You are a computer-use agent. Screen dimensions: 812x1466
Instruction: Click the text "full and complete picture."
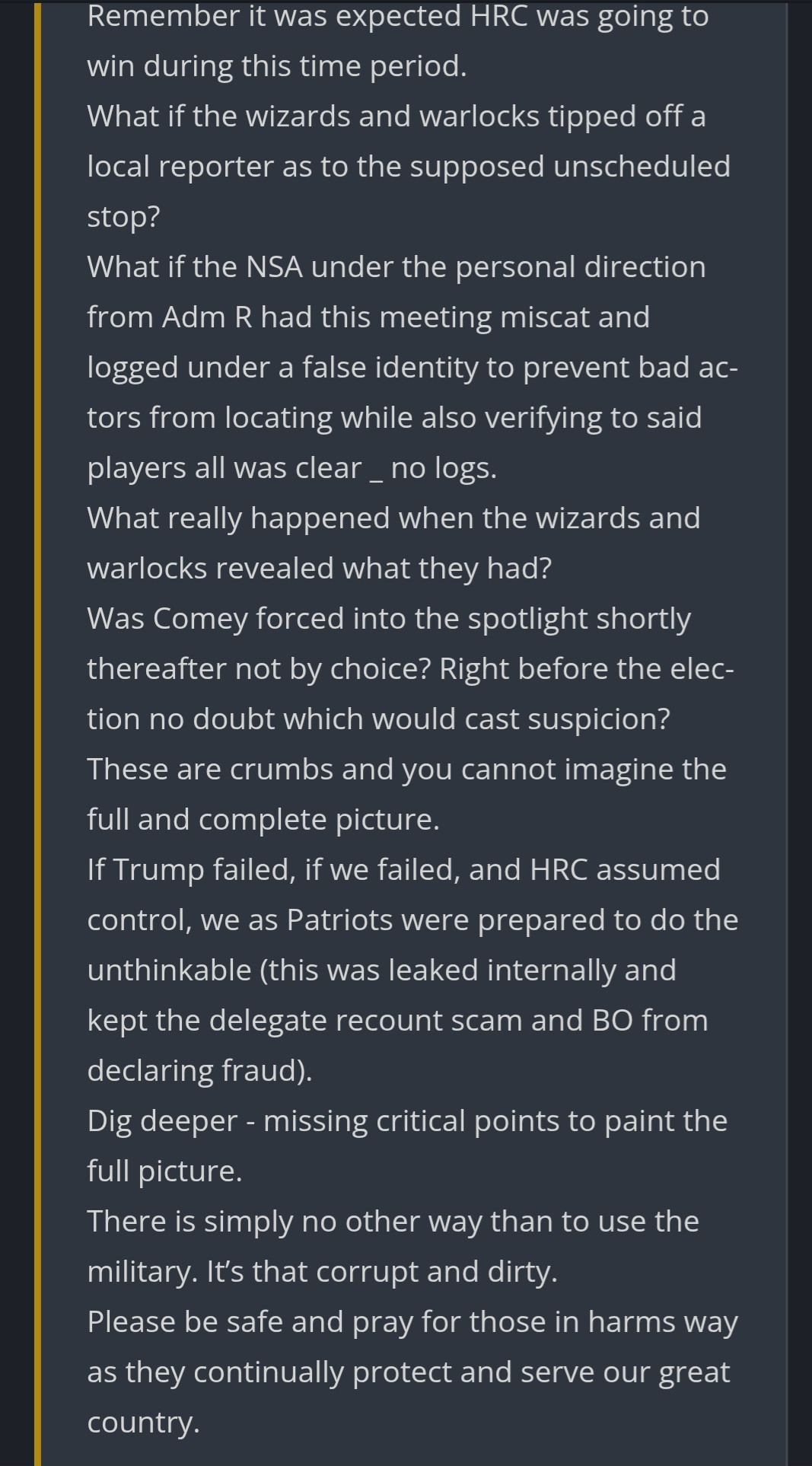tap(263, 820)
